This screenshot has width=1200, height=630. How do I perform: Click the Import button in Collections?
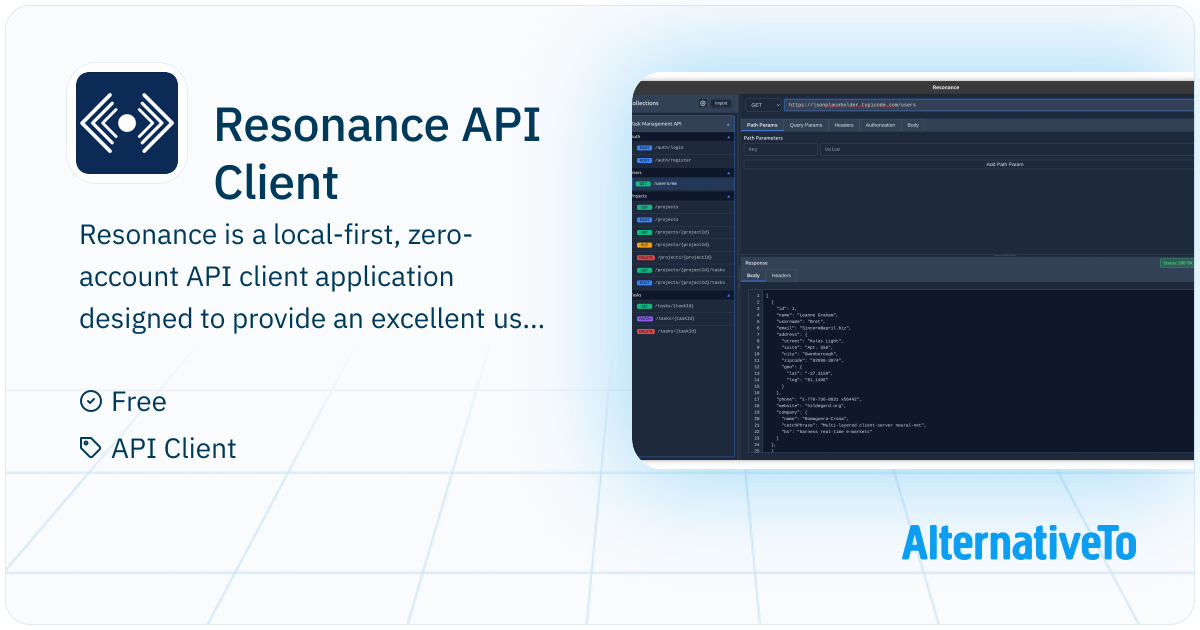[721, 103]
